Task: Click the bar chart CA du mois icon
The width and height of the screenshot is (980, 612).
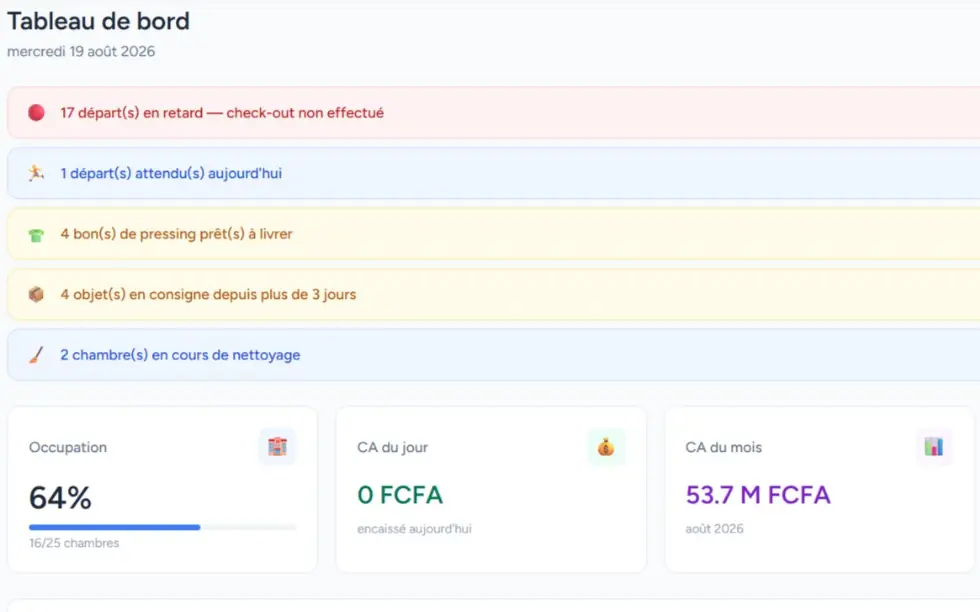Action: pos(934,447)
